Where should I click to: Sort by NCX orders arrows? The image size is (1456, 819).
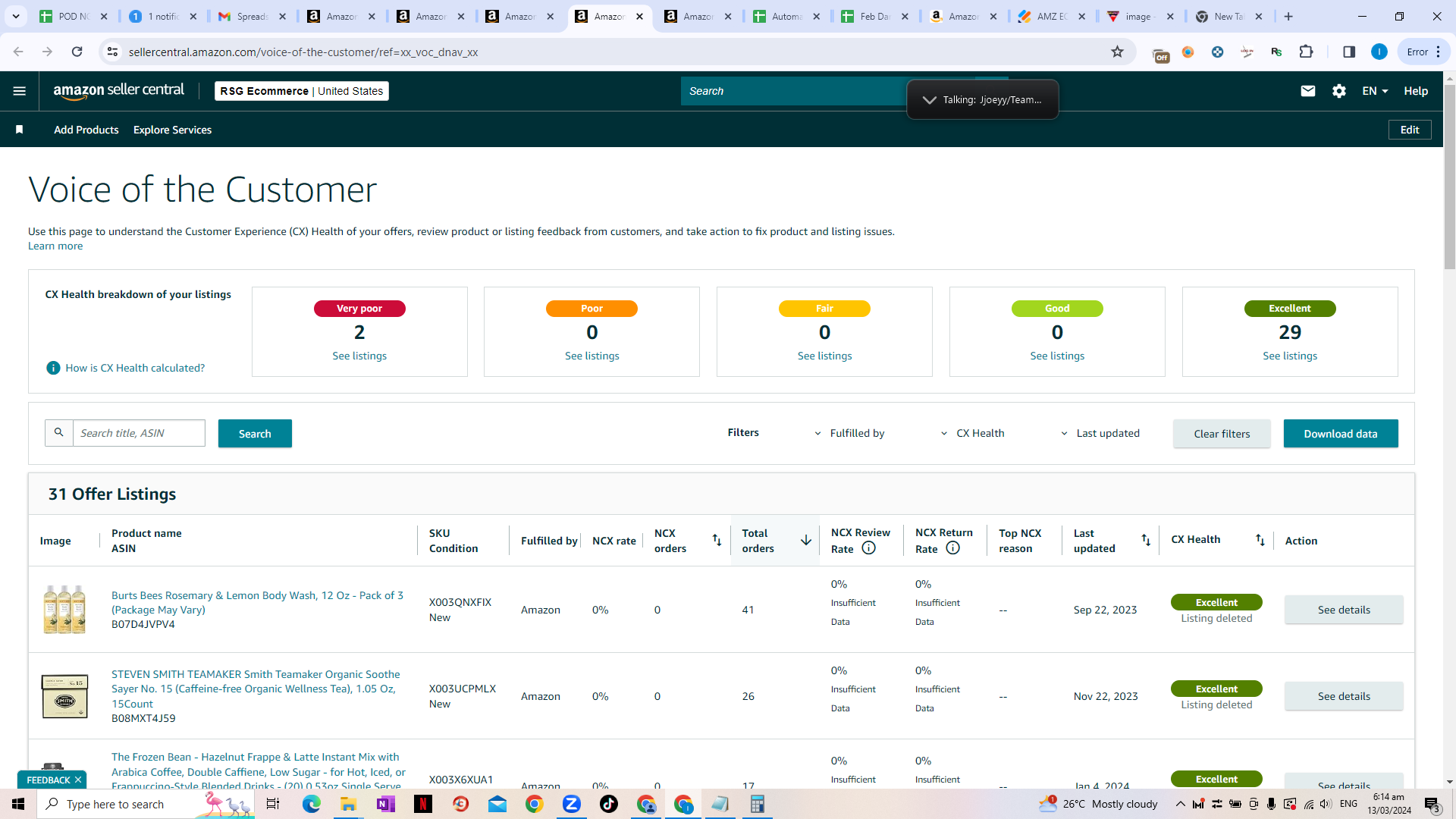click(717, 541)
